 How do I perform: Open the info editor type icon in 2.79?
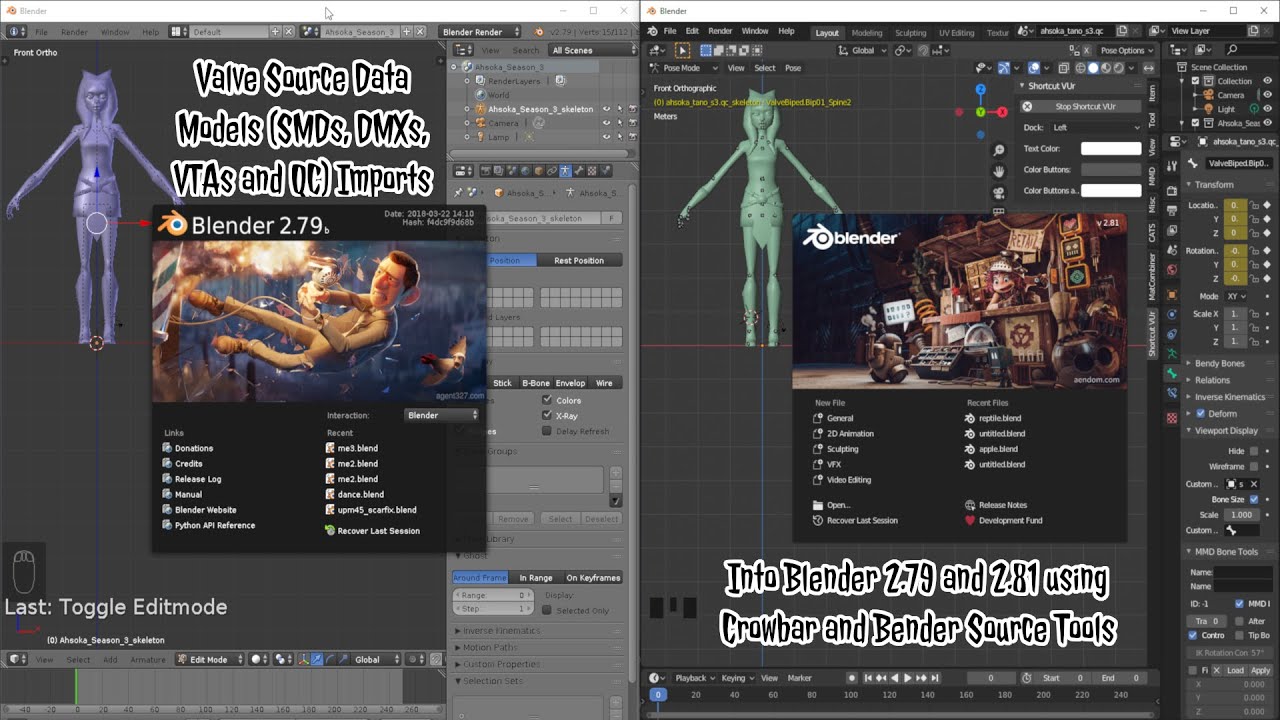(15, 32)
